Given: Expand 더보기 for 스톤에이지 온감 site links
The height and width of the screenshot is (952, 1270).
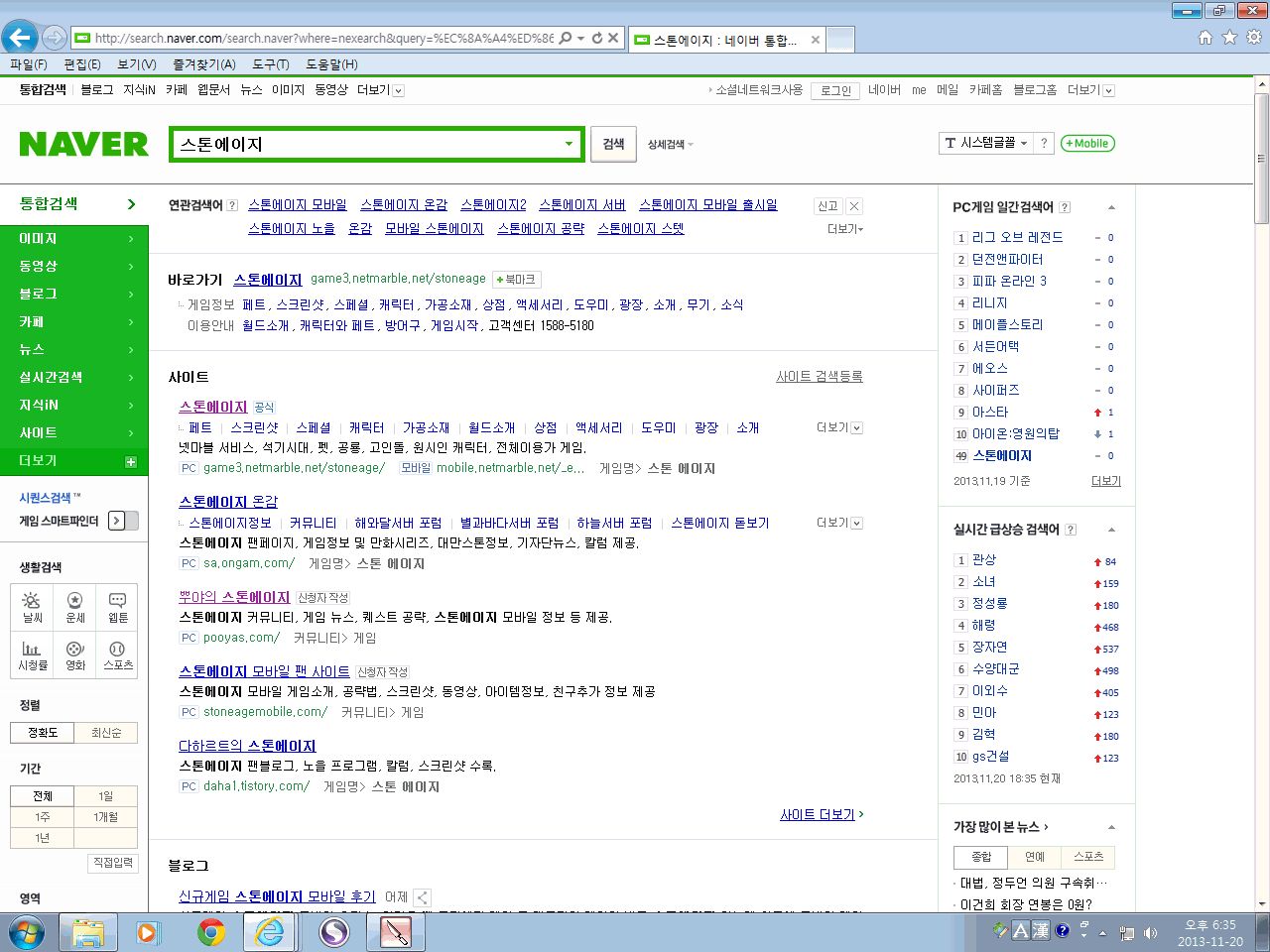Looking at the screenshot, I should (x=839, y=523).
